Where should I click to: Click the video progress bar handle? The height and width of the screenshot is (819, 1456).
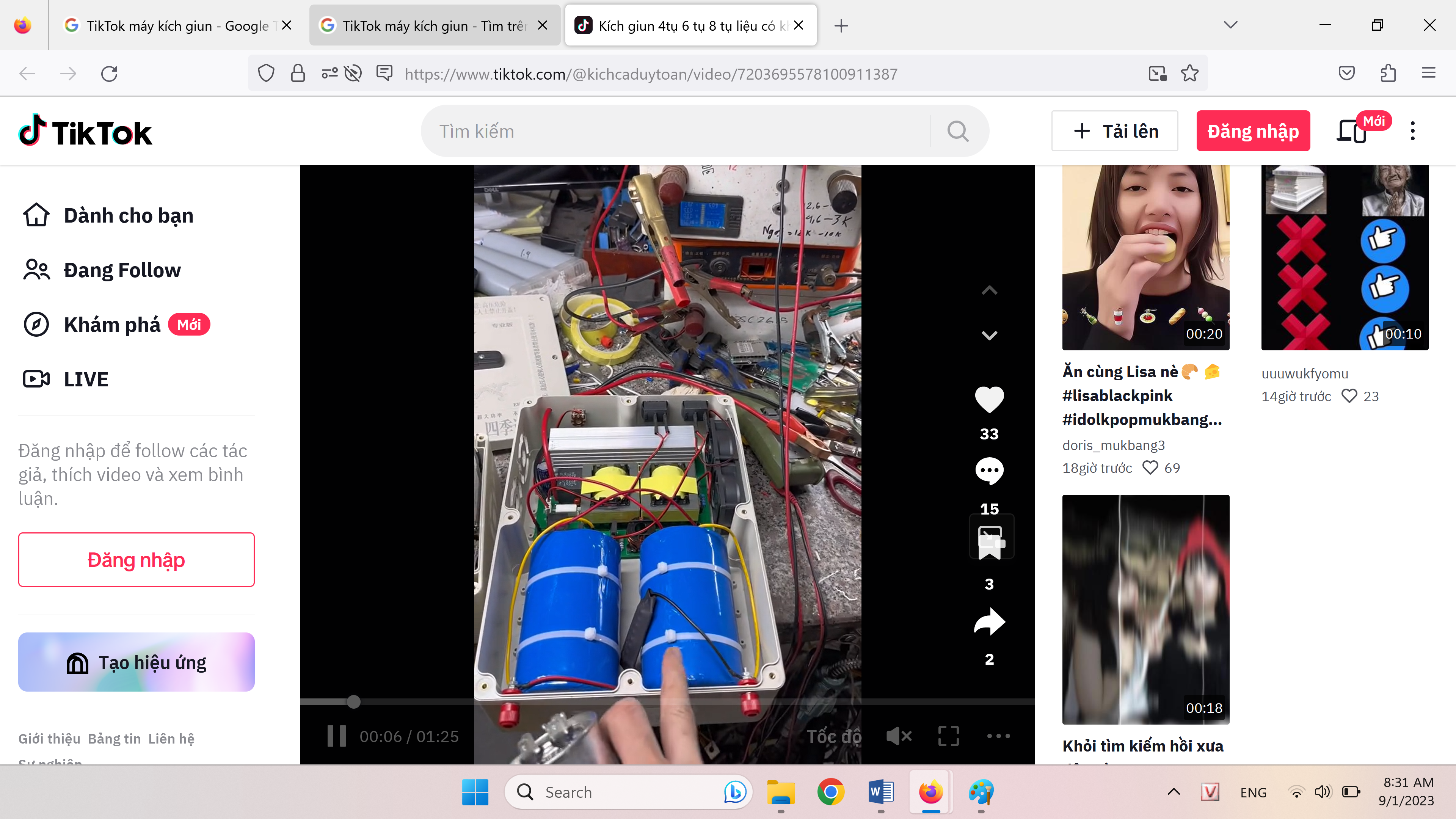click(354, 702)
